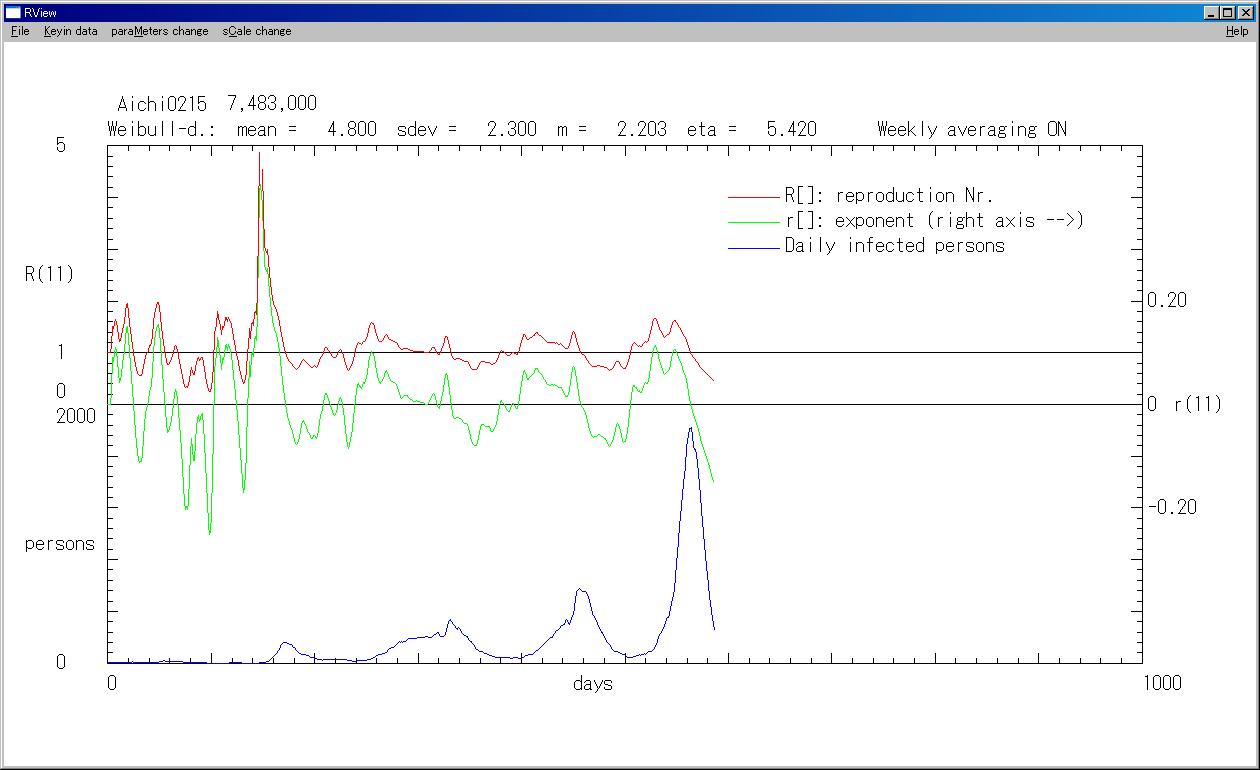Maximize the RView window
This screenshot has width=1260, height=770.
1228,13
